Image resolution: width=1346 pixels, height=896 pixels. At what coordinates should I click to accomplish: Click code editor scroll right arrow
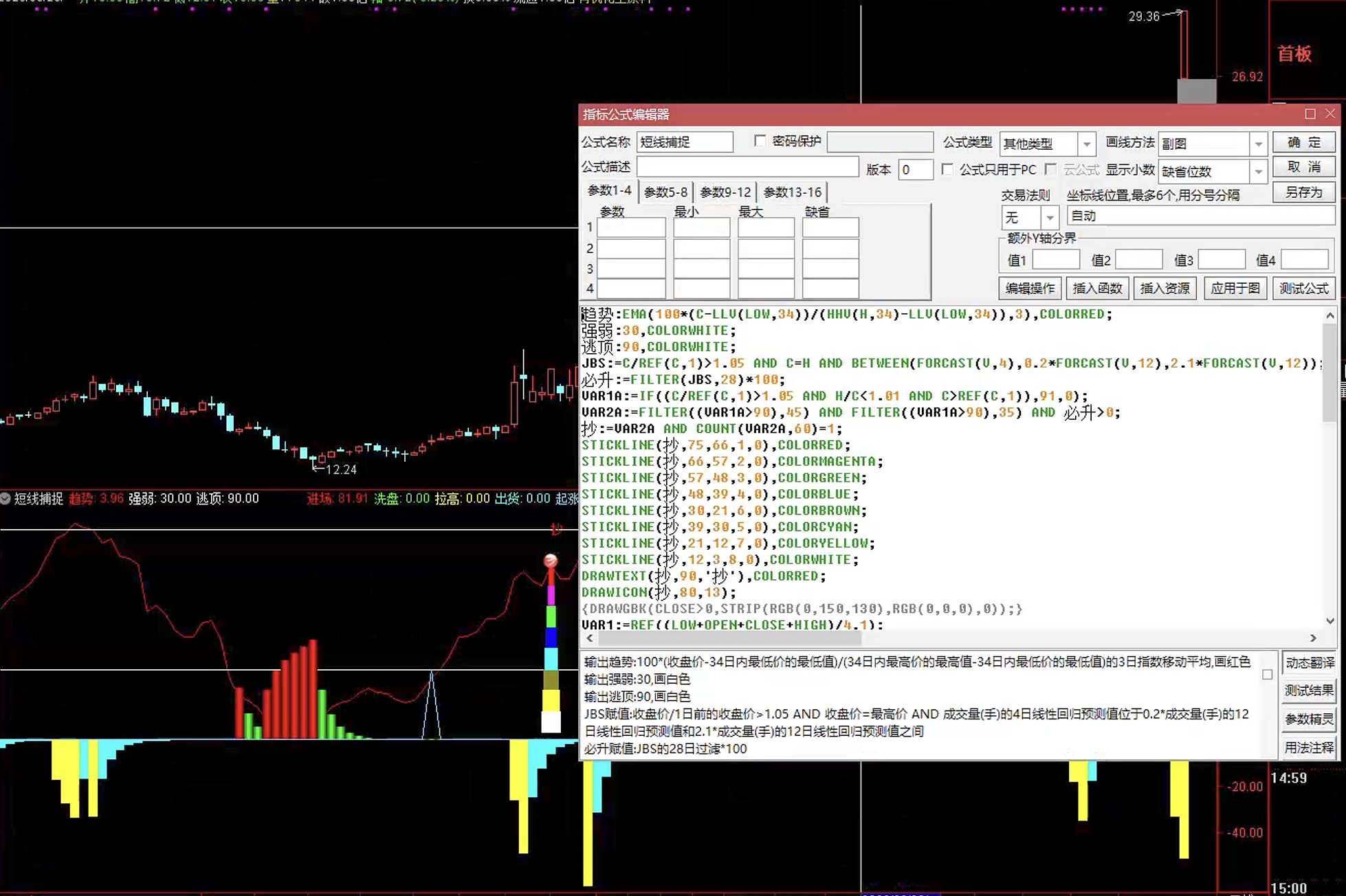pos(1313,638)
